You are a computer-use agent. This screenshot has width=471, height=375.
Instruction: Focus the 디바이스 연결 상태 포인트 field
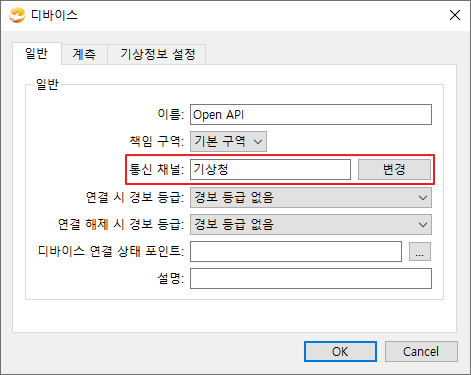[x=296, y=251]
